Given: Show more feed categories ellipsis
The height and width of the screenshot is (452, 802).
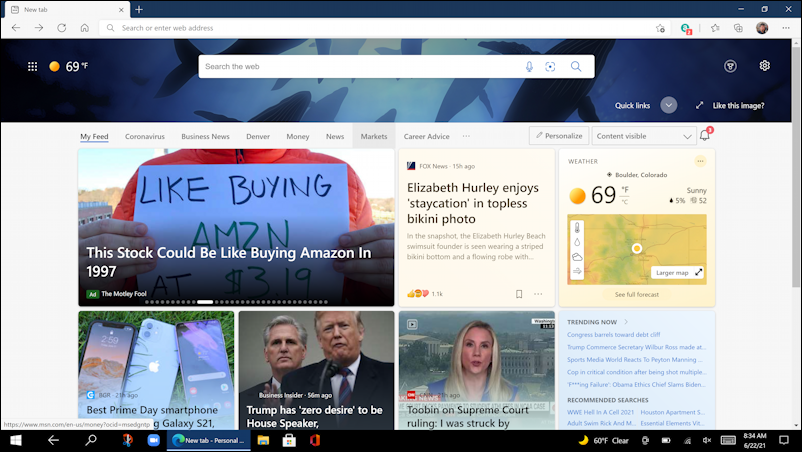Looking at the screenshot, I should coord(466,136).
